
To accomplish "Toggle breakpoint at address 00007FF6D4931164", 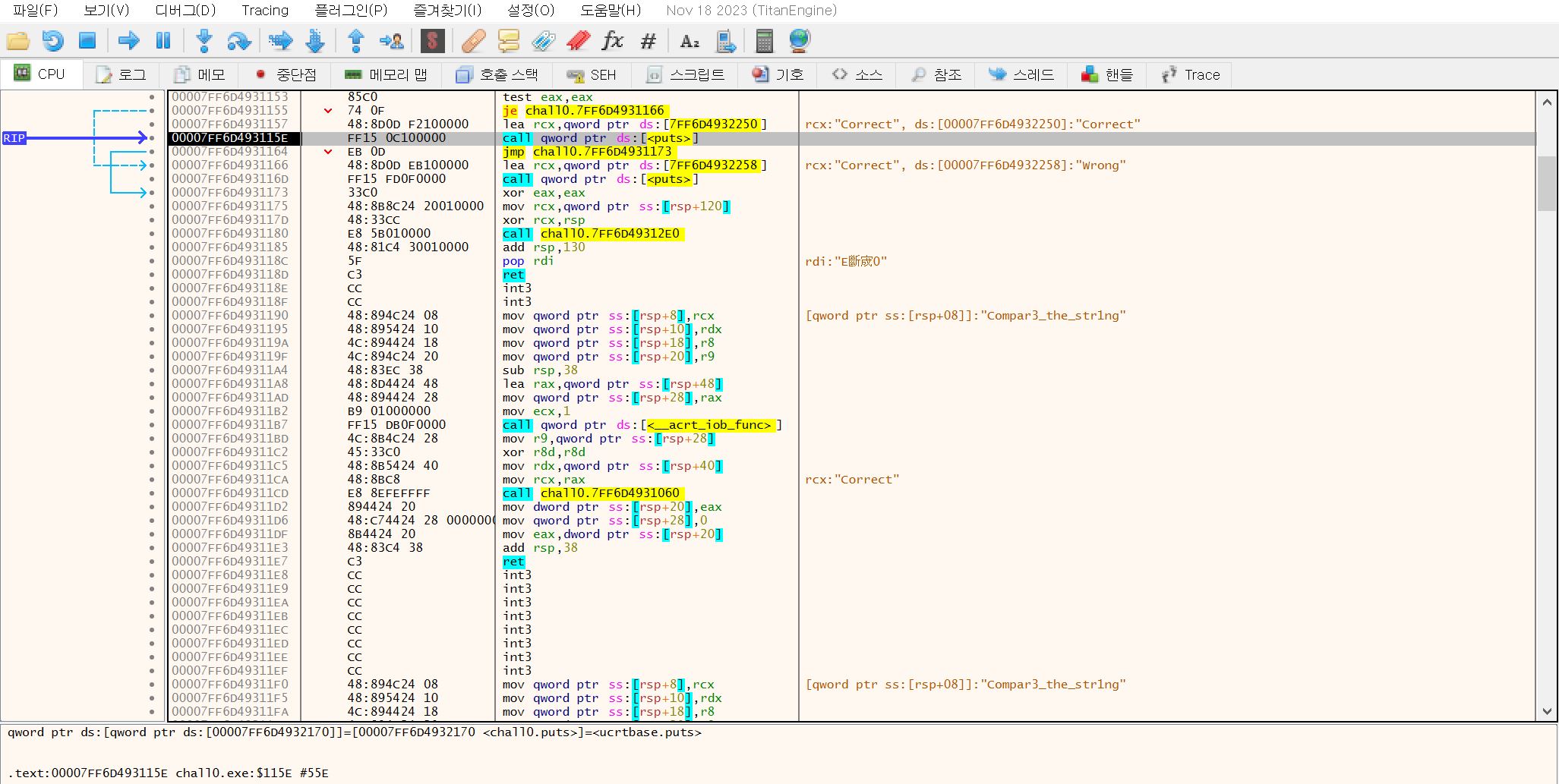I will click(152, 152).
